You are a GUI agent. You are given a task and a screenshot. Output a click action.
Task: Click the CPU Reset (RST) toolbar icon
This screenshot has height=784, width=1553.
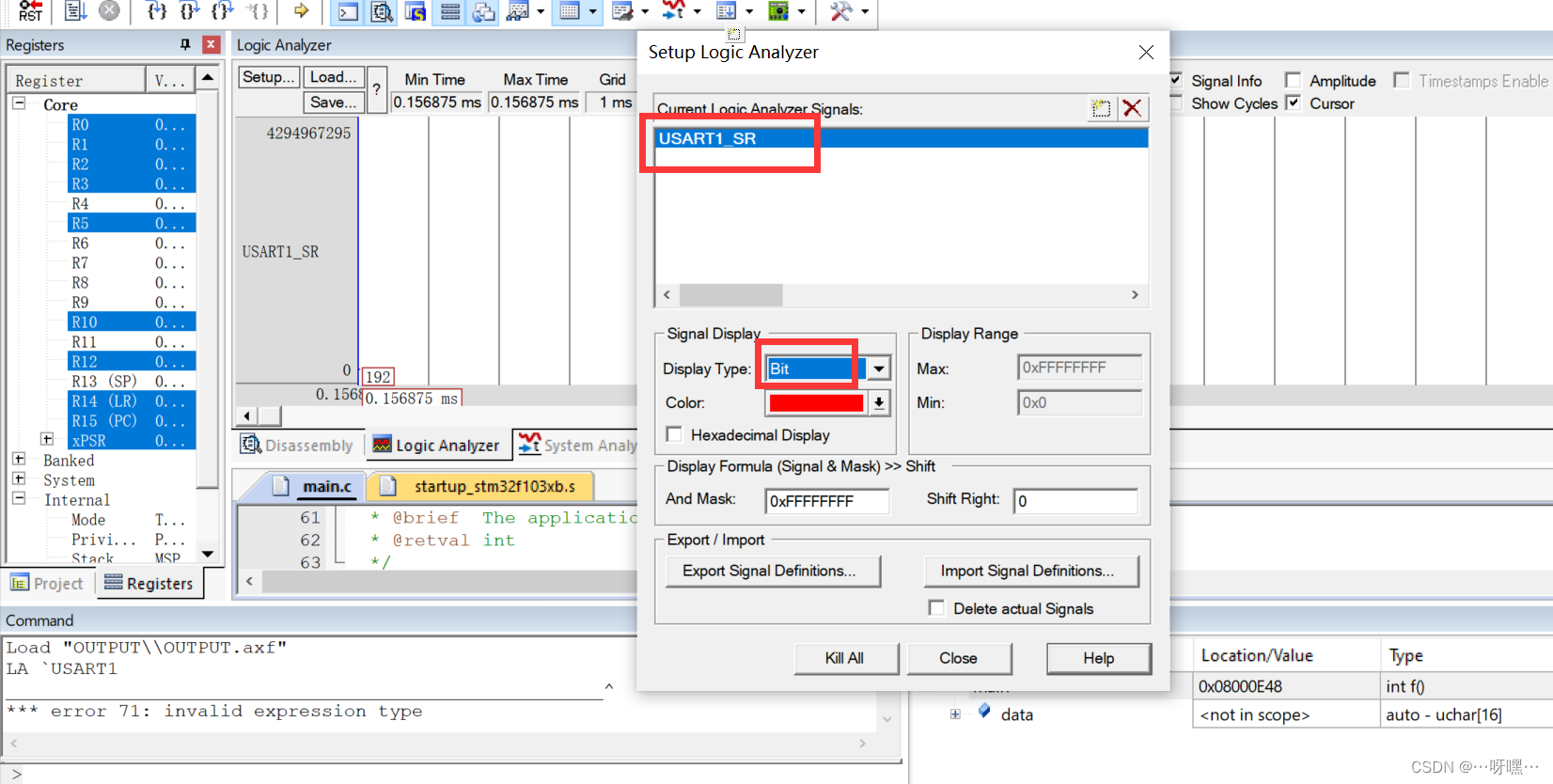pyautogui.click(x=30, y=10)
